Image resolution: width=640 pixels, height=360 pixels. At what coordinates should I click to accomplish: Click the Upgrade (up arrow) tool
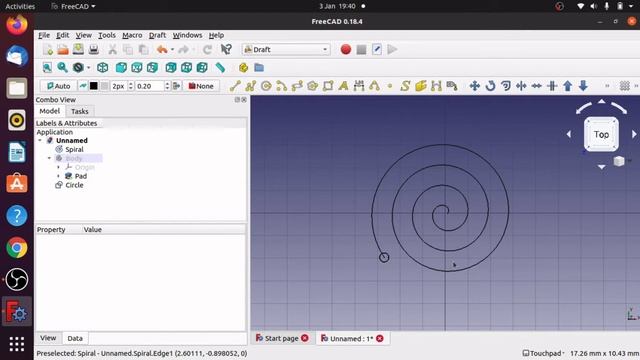click(x=568, y=86)
